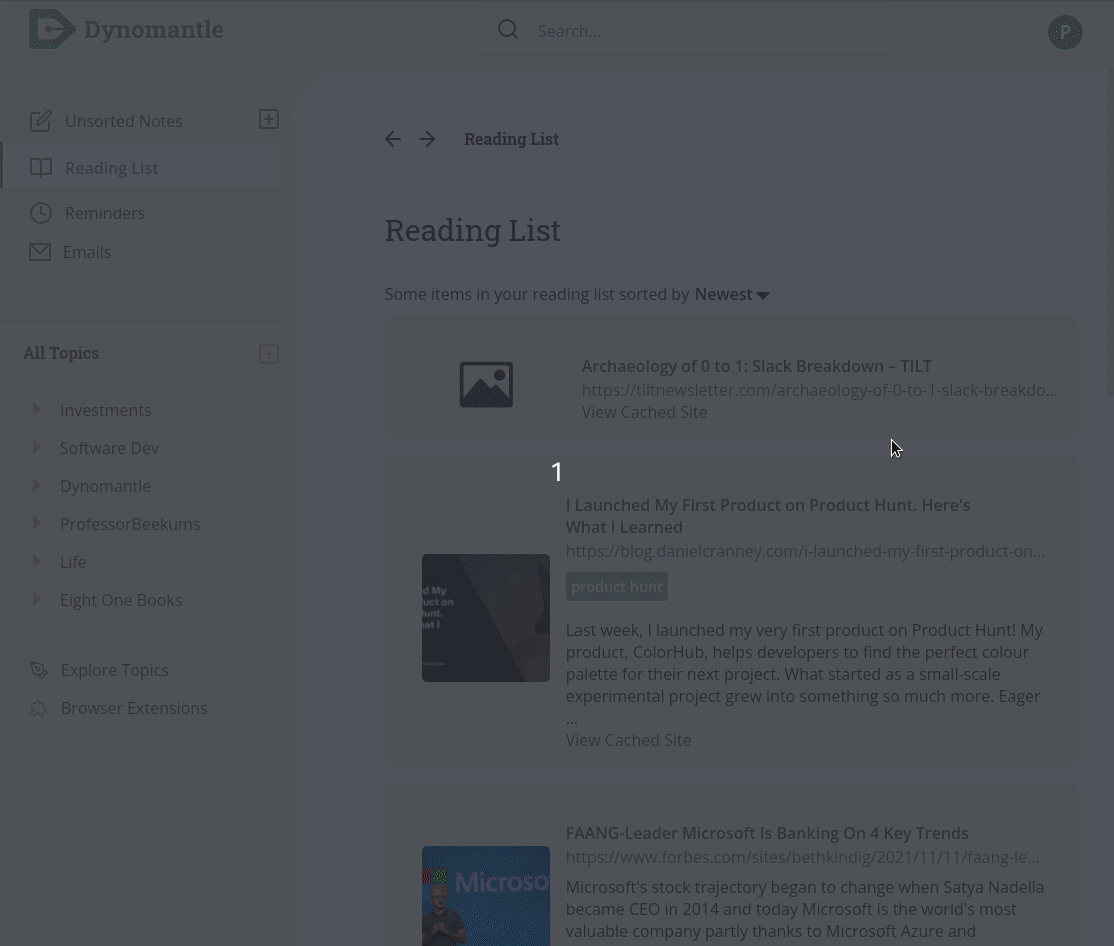
Task: Click the placeholder image icon for Slack article
Action: [x=486, y=384]
